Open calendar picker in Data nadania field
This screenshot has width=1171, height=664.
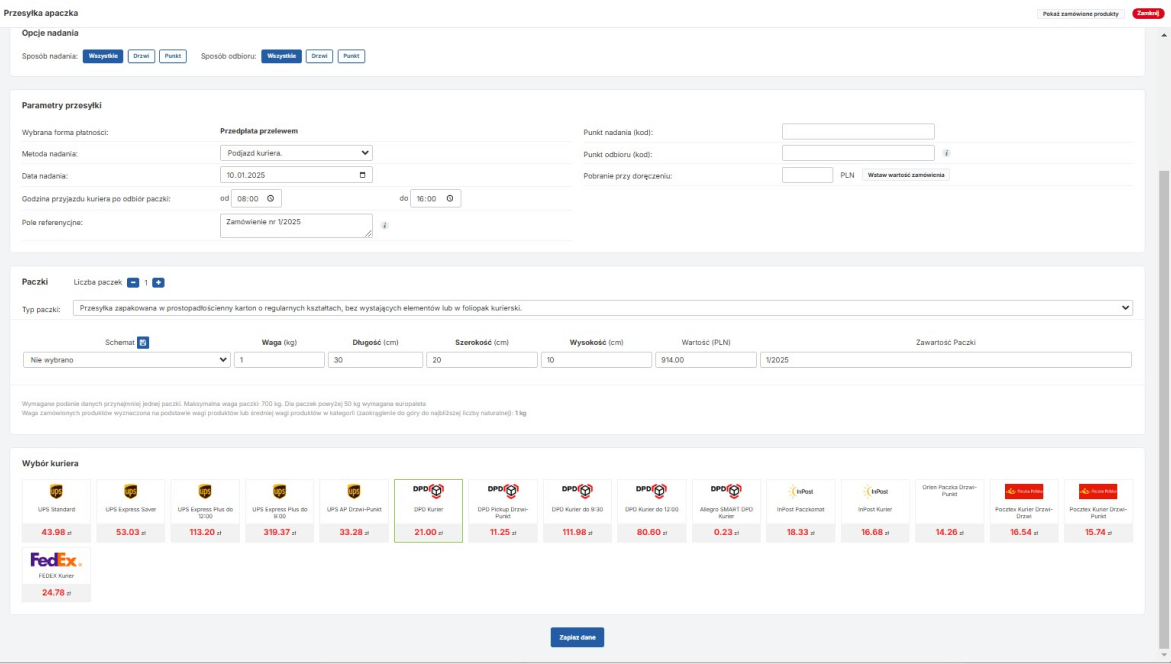[362, 175]
